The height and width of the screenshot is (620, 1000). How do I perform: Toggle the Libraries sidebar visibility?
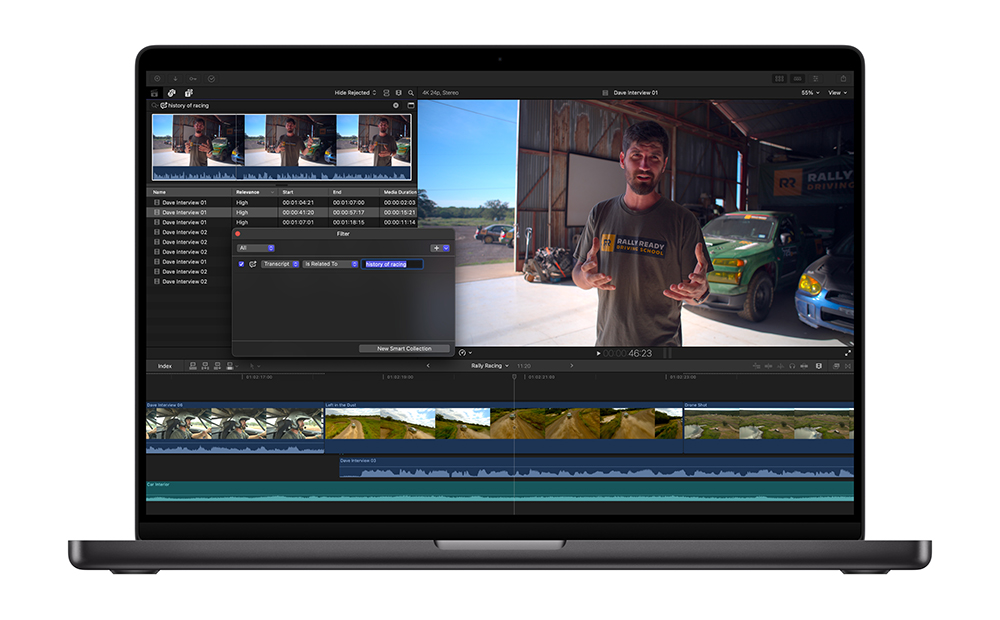tap(155, 93)
